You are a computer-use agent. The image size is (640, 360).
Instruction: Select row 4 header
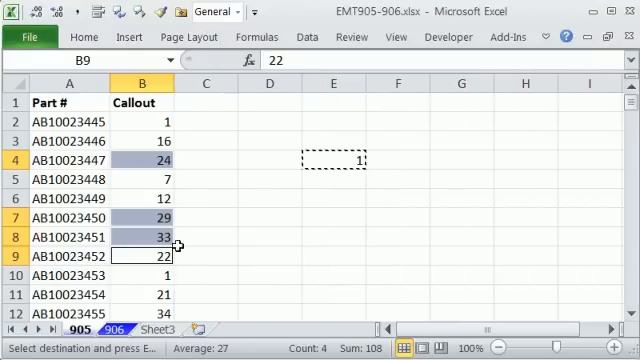[x=16, y=160]
